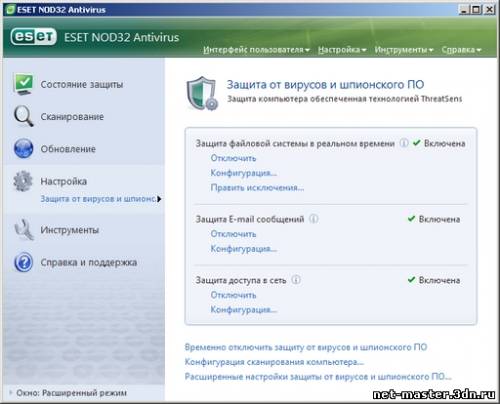
Task: Click info icon beside Защита доступа в сеть
Action: pyautogui.click(x=296, y=280)
